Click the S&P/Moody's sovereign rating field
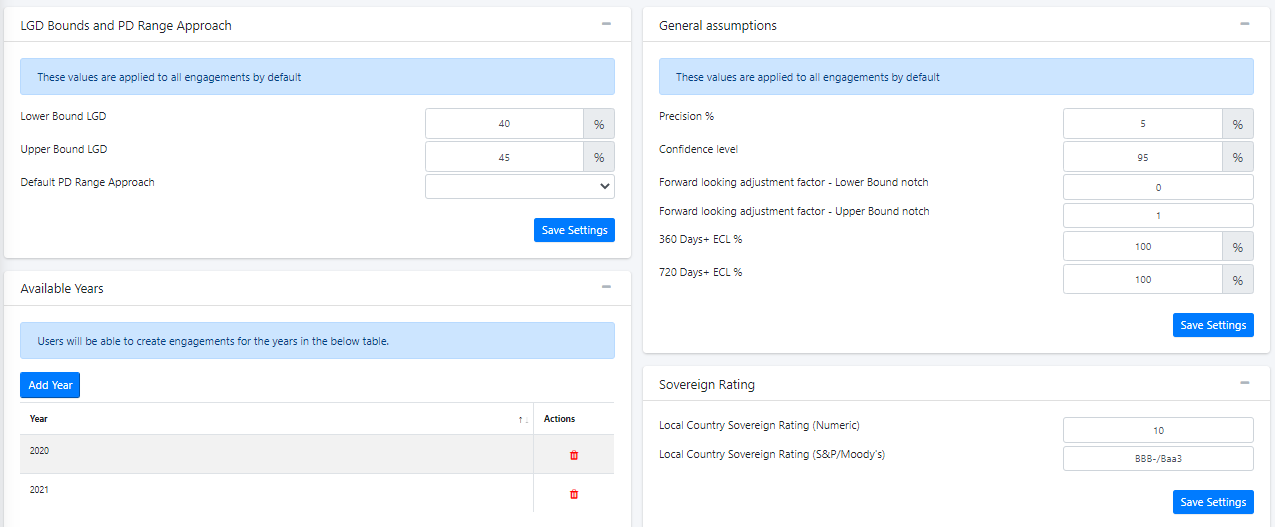Viewport: 1275px width, 527px height. click(x=1157, y=458)
